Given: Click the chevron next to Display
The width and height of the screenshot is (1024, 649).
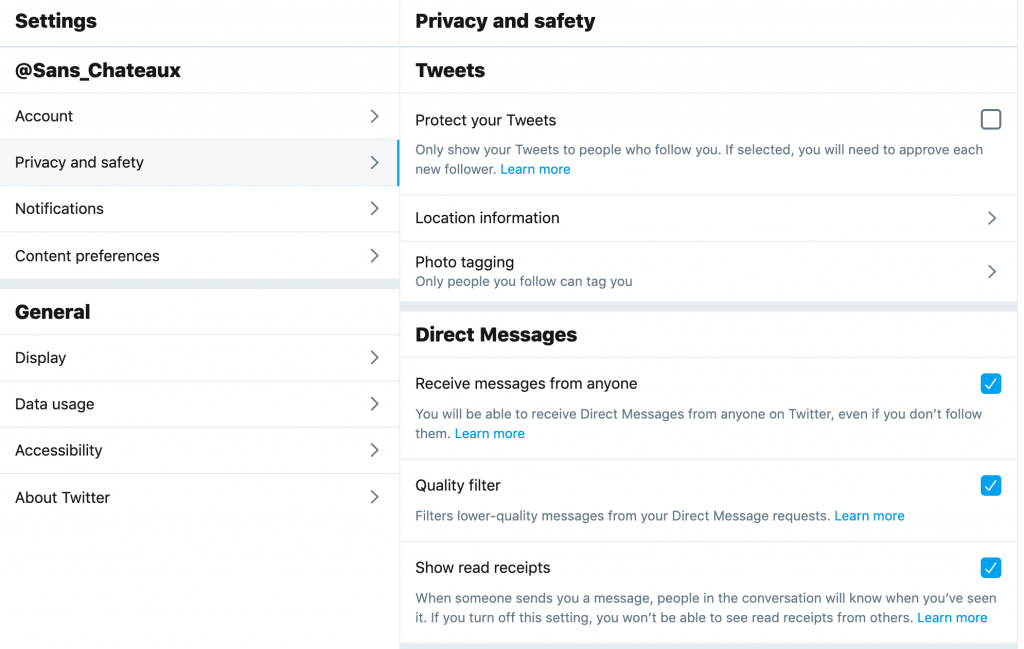Looking at the screenshot, I should click(374, 358).
